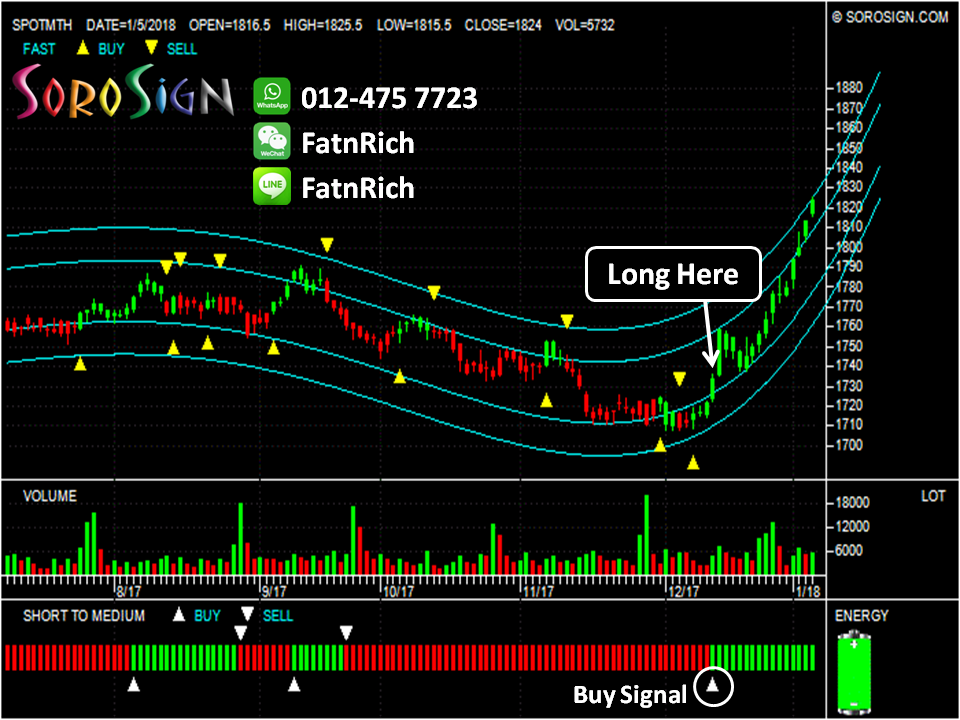This screenshot has height=720, width=960.
Task: Click the white buy marker between 9/17 and 10/17
Action: (x=294, y=684)
